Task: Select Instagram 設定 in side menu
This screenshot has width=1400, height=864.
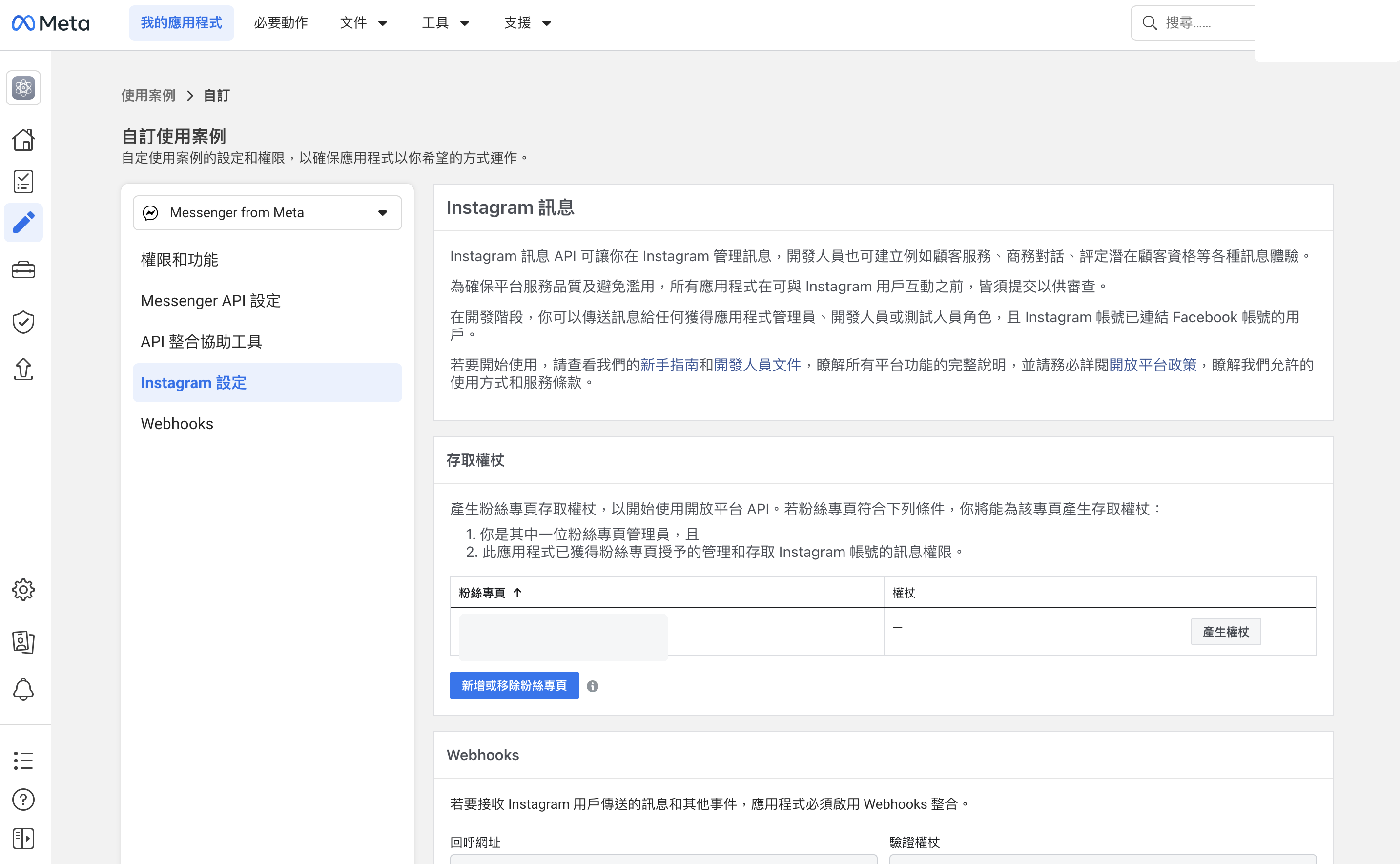Action: 268,382
